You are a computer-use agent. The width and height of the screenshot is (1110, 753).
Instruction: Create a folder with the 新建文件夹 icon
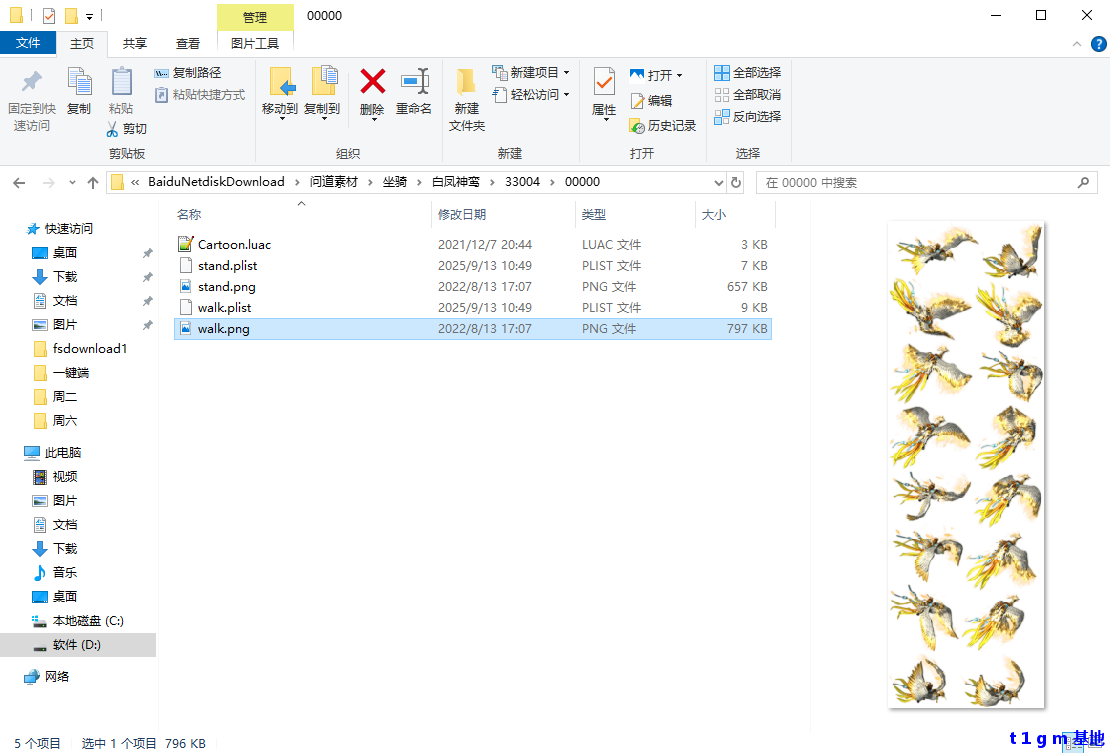click(466, 97)
